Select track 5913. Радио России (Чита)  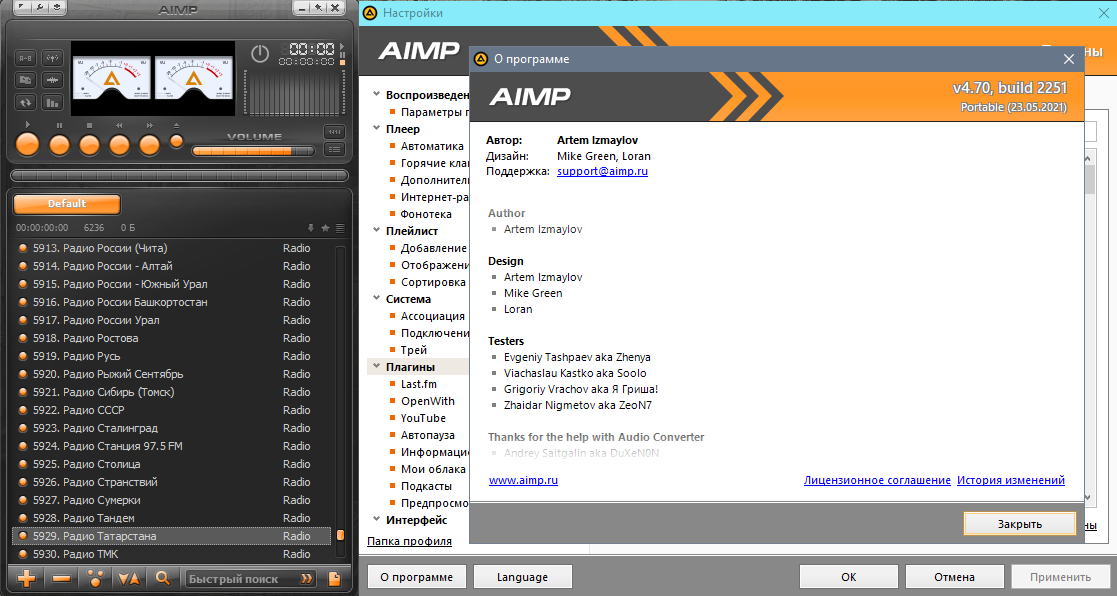[x=172, y=248]
